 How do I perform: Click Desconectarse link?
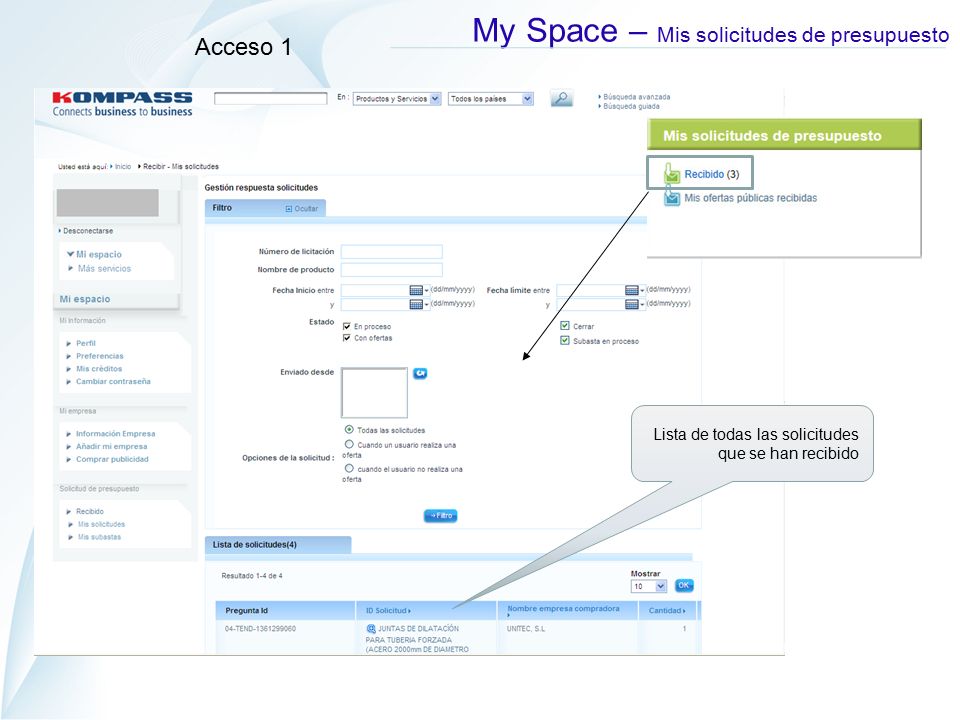[x=88, y=231]
